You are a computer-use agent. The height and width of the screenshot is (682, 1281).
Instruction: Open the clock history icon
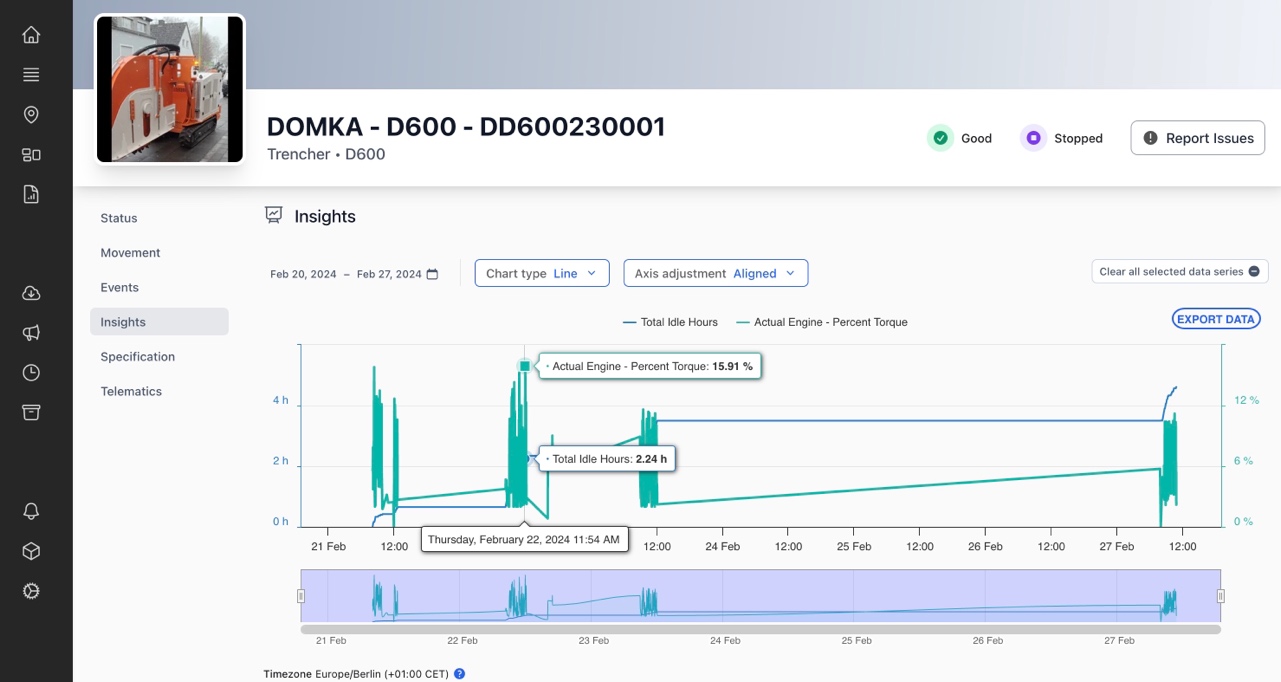[31, 373]
